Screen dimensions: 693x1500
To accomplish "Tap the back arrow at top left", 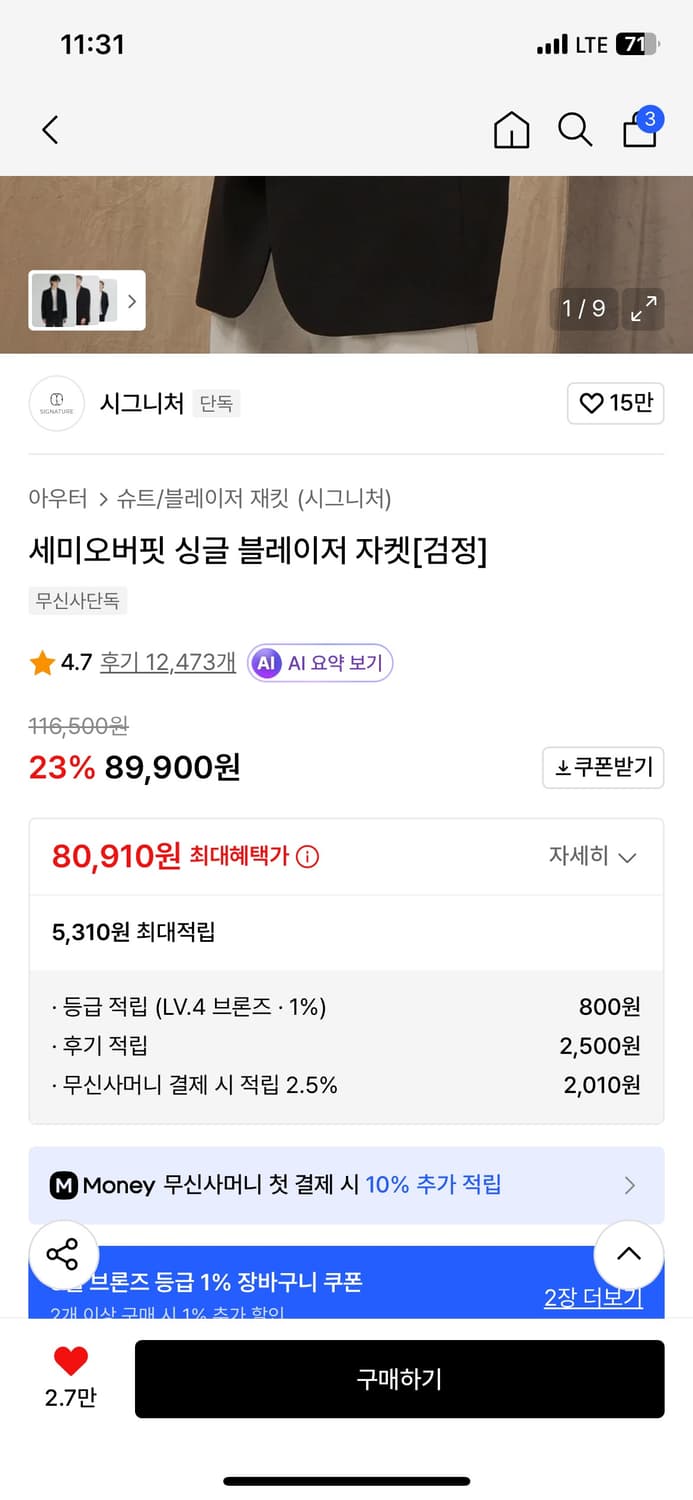I will point(50,130).
